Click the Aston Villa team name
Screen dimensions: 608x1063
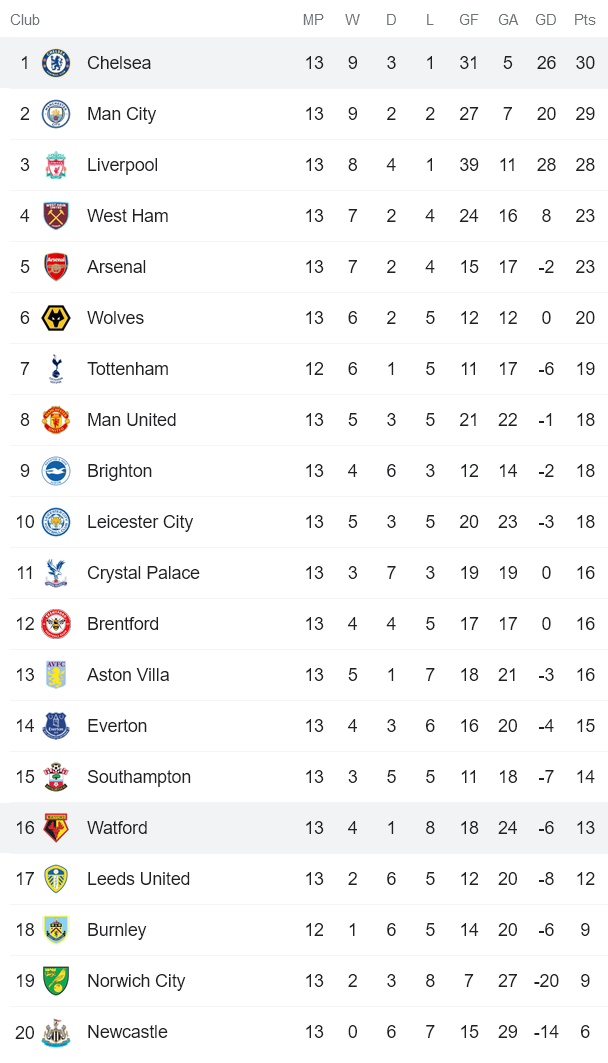coord(128,675)
